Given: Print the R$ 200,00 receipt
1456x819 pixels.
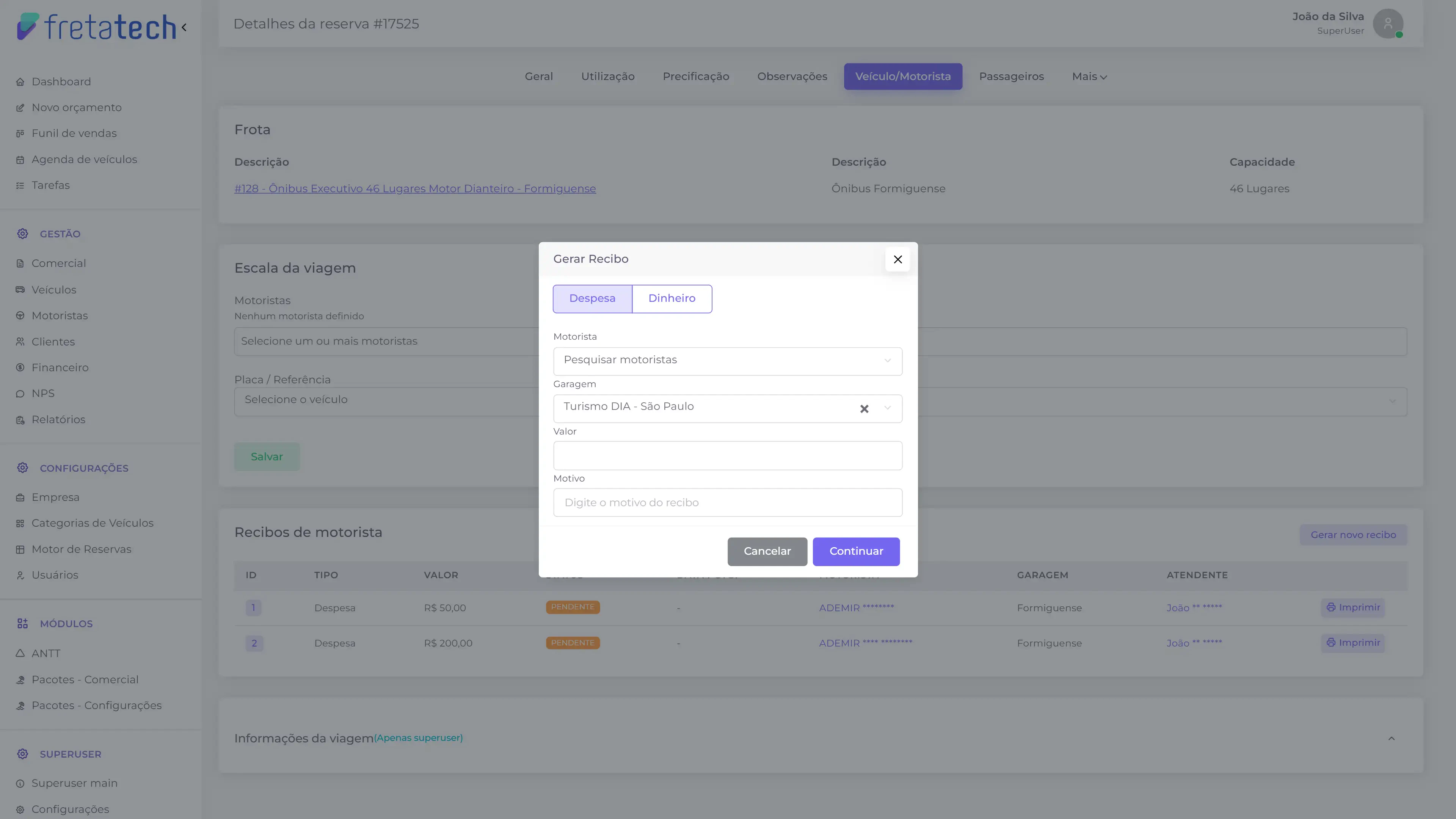Looking at the screenshot, I should point(1352,643).
